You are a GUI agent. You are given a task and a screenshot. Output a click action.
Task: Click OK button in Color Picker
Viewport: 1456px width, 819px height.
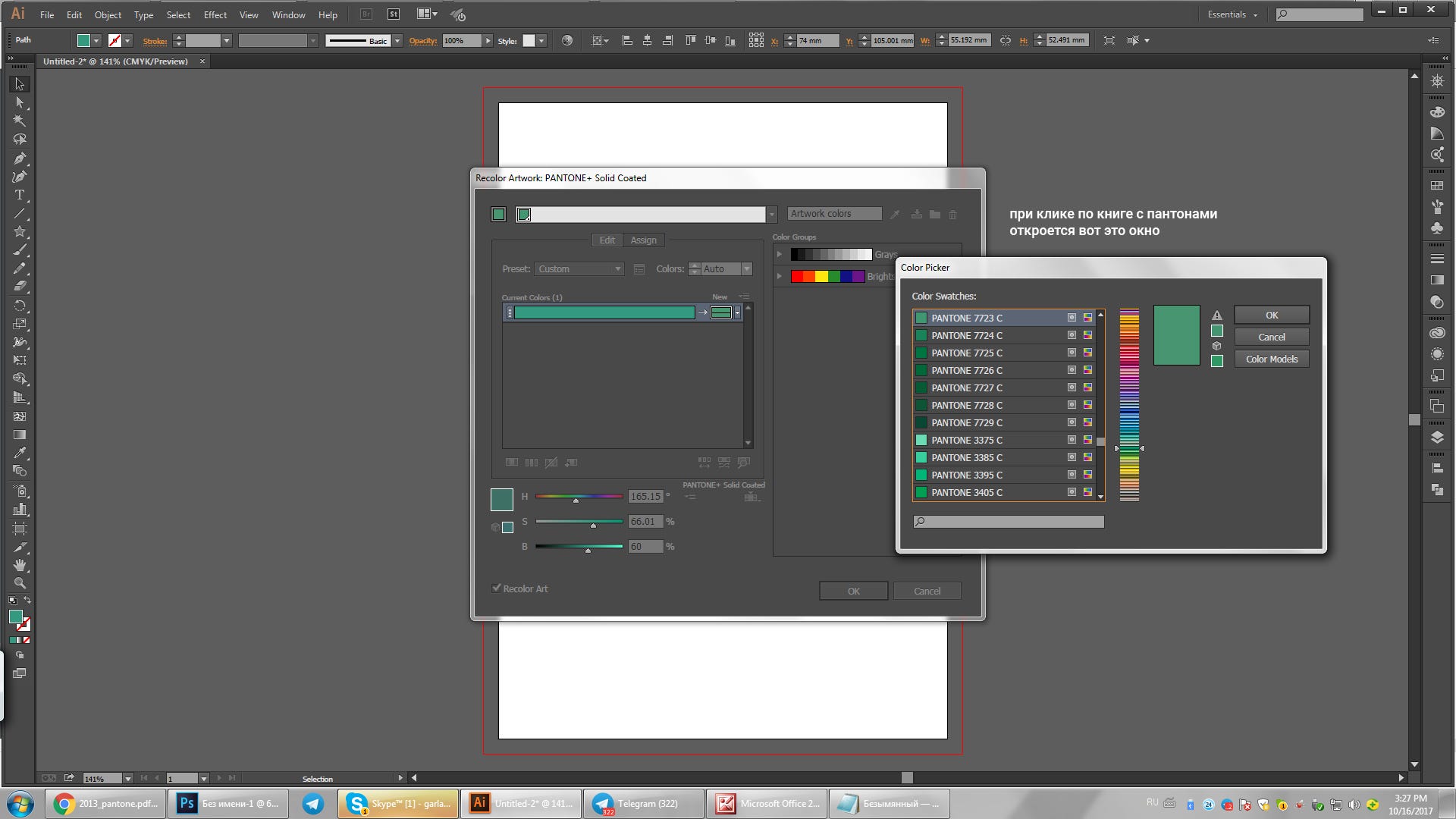pyautogui.click(x=1271, y=314)
